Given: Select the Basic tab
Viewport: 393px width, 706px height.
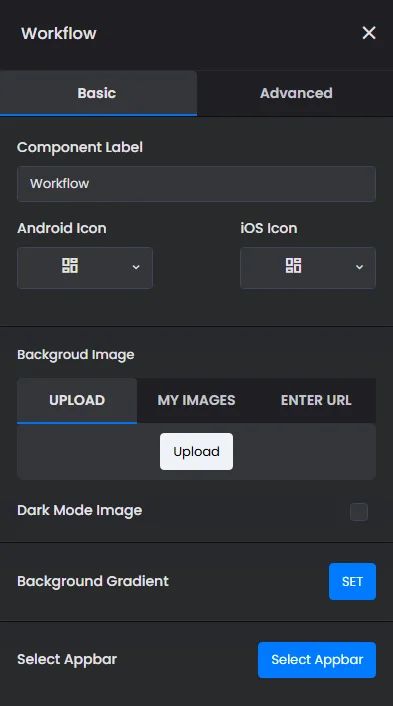Looking at the screenshot, I should [x=97, y=93].
